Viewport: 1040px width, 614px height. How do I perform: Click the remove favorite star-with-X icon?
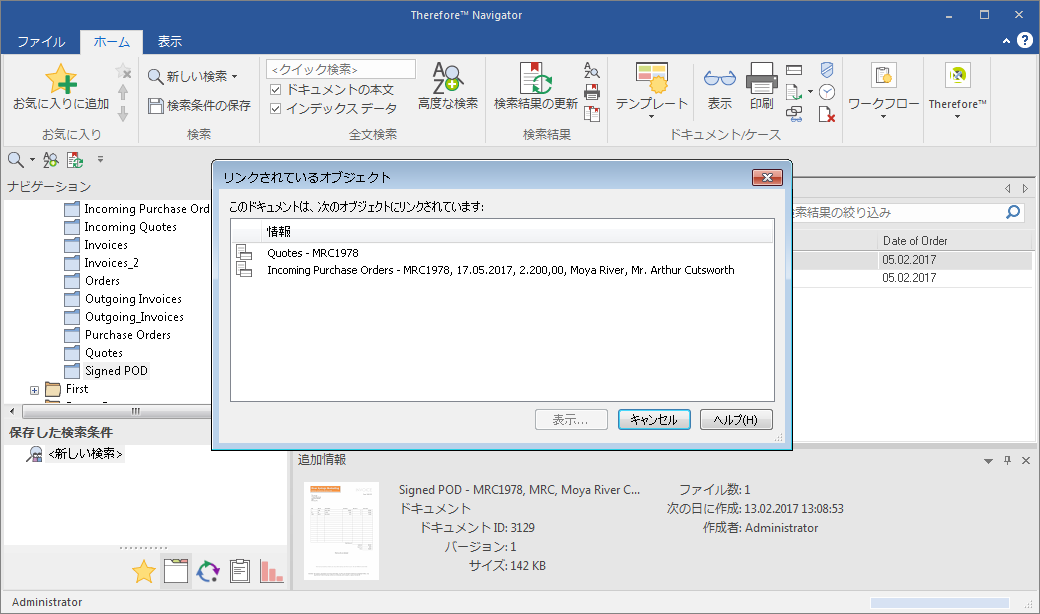(x=123, y=71)
